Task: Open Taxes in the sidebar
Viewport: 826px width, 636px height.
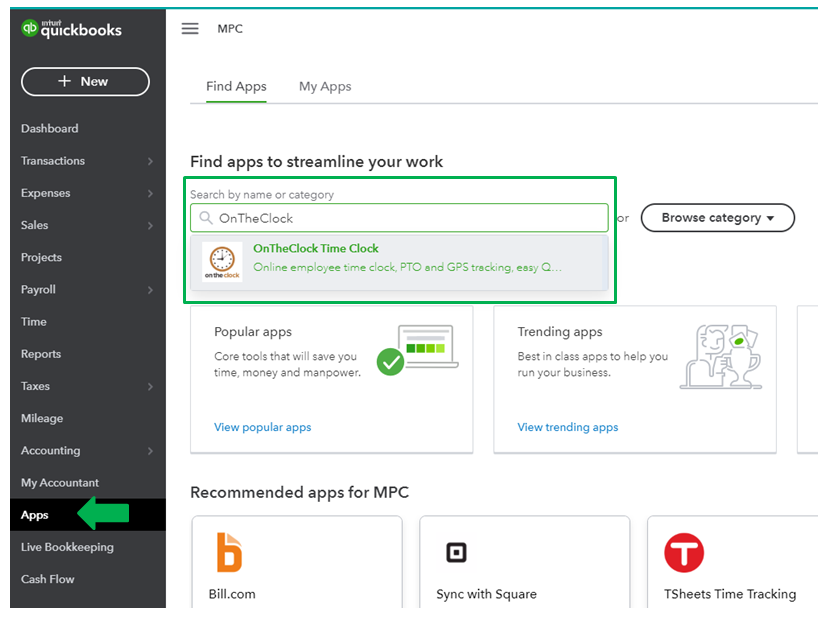Action: tap(35, 386)
